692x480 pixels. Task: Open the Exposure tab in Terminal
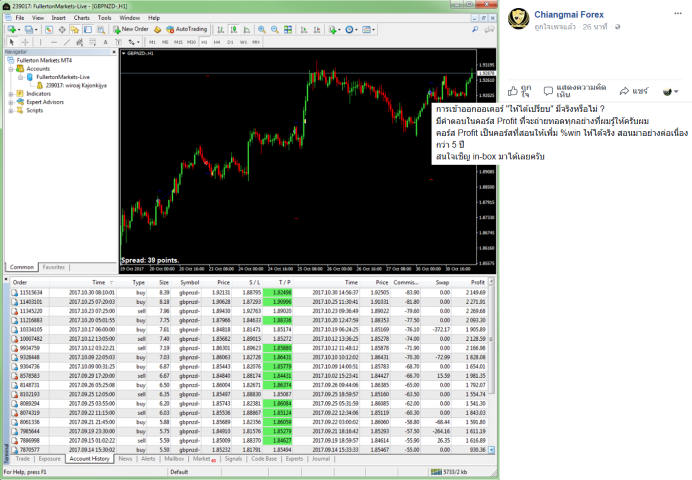(49, 459)
